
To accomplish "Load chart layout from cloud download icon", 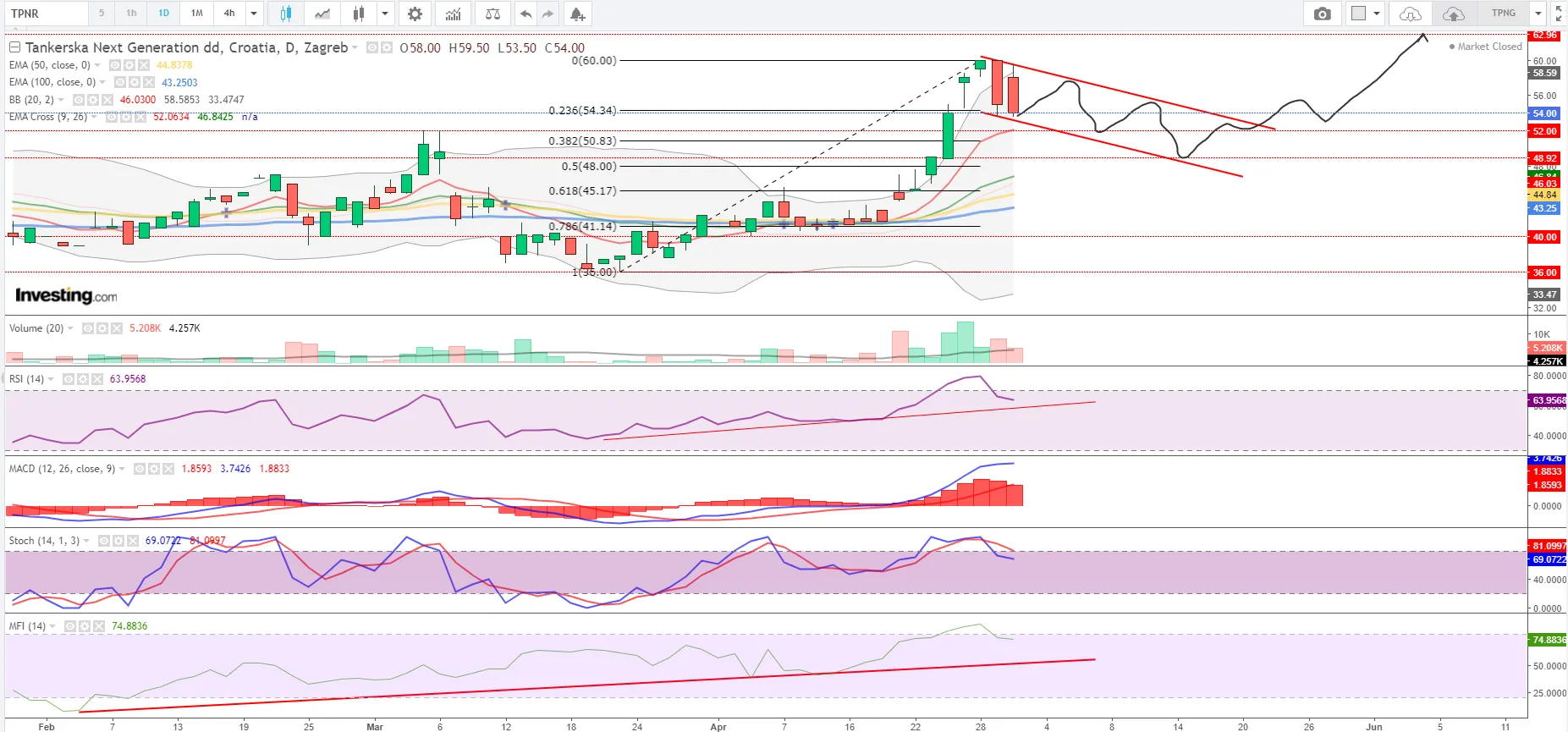I will [1410, 14].
